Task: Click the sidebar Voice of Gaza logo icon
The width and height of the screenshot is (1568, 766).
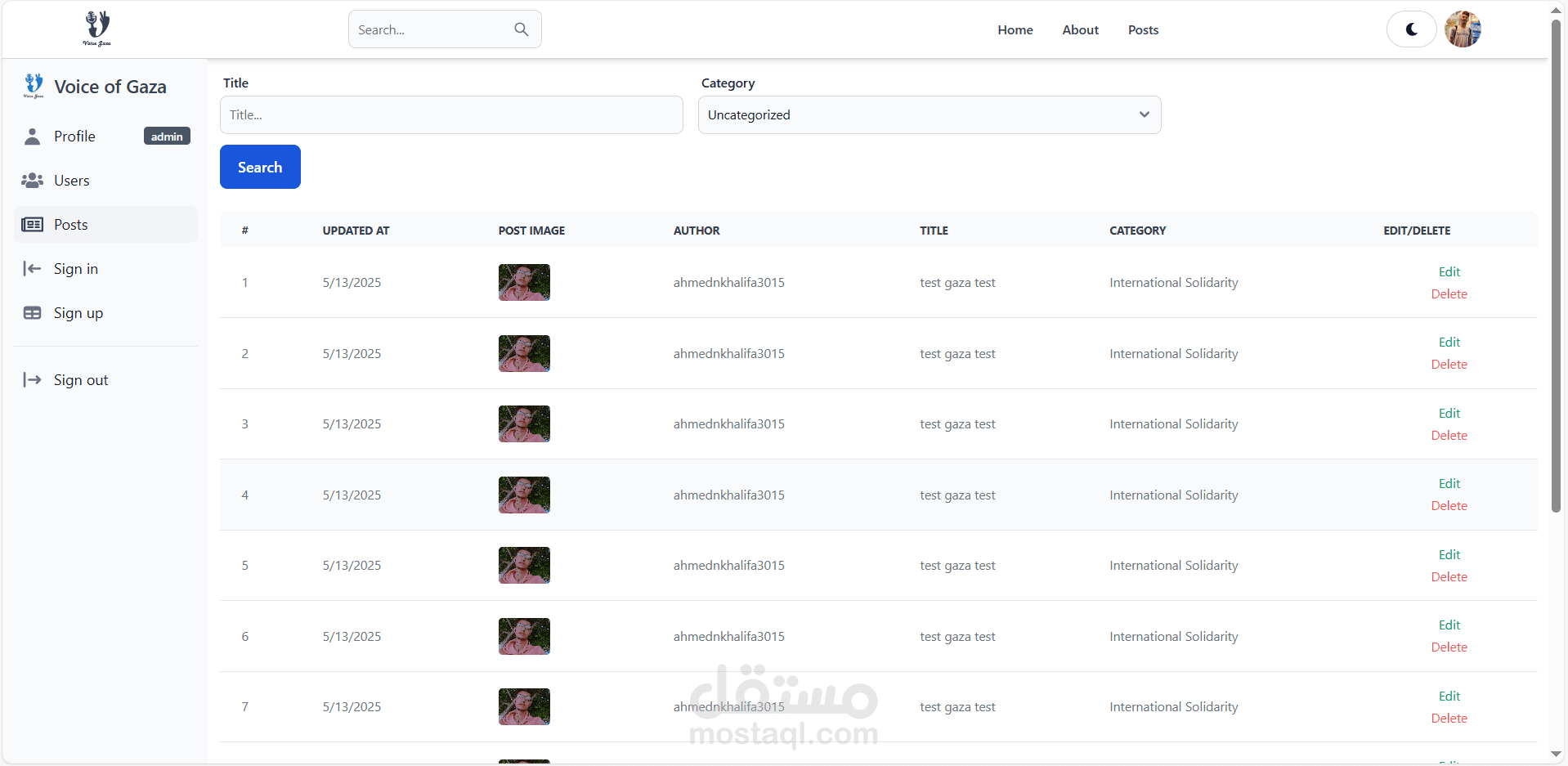Action: [34, 86]
